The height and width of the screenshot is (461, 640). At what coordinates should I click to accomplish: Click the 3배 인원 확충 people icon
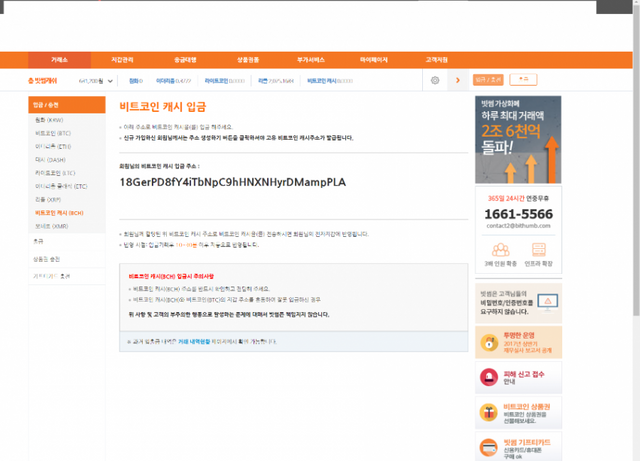(x=500, y=250)
